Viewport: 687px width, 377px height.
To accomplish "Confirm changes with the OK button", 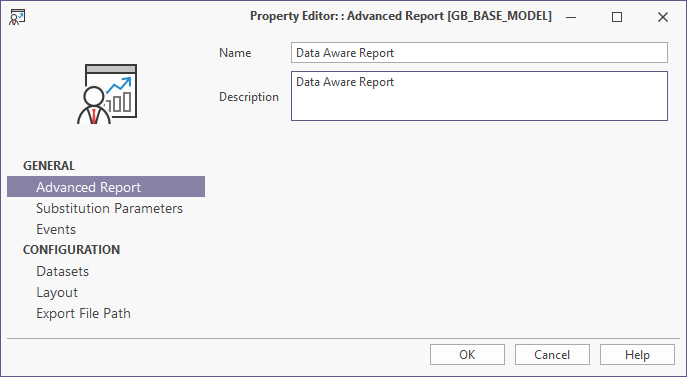I will pyautogui.click(x=467, y=355).
